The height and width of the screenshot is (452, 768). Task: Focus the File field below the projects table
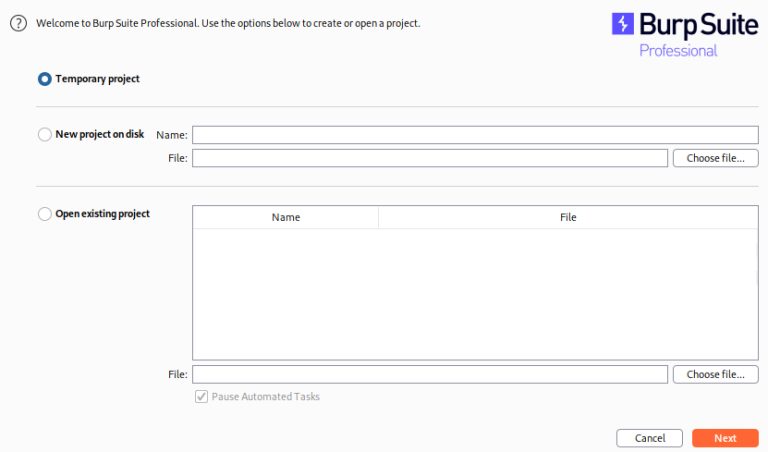(x=429, y=374)
